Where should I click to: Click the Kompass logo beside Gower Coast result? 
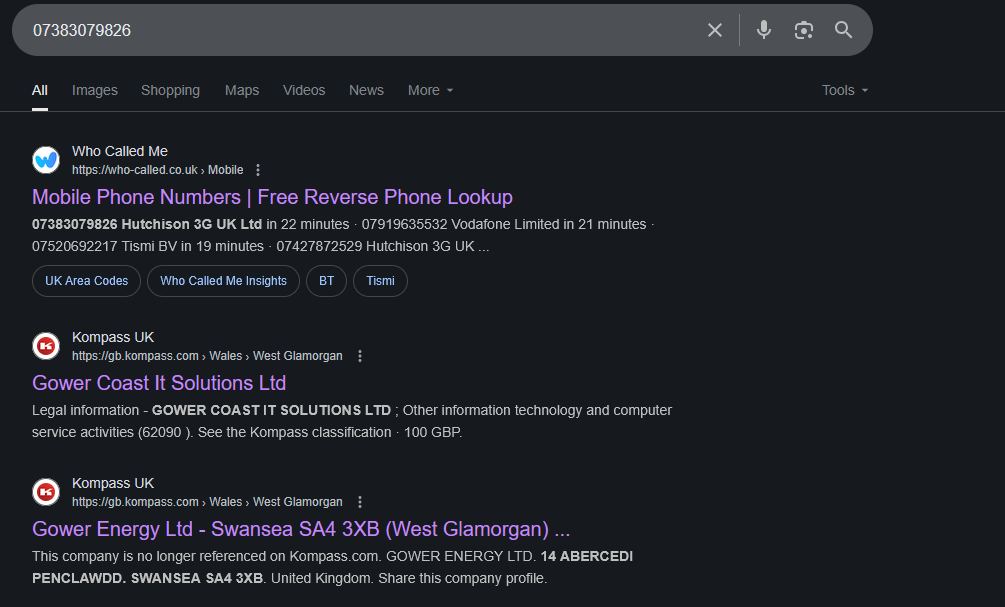pos(46,346)
